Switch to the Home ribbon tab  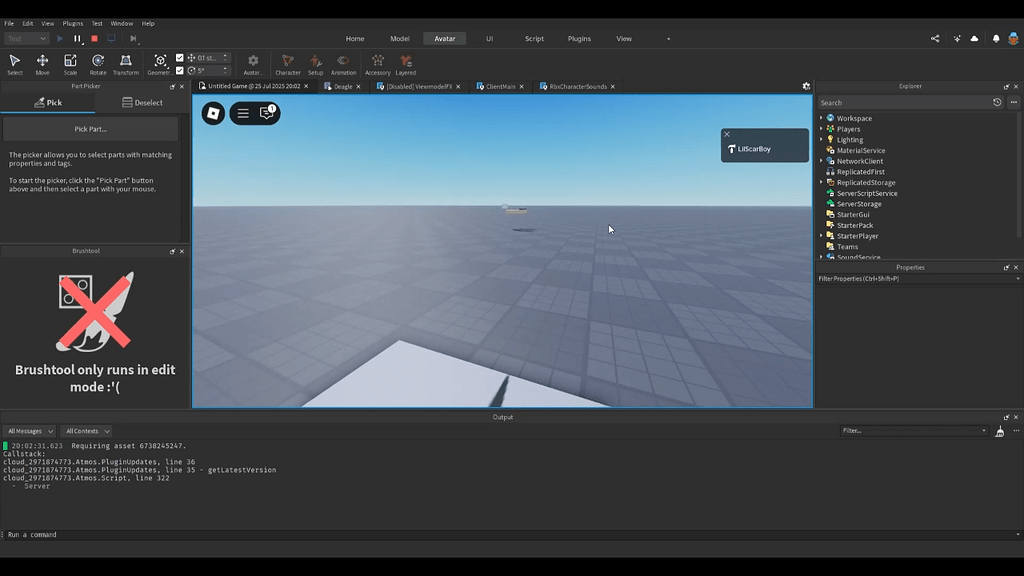coord(355,39)
